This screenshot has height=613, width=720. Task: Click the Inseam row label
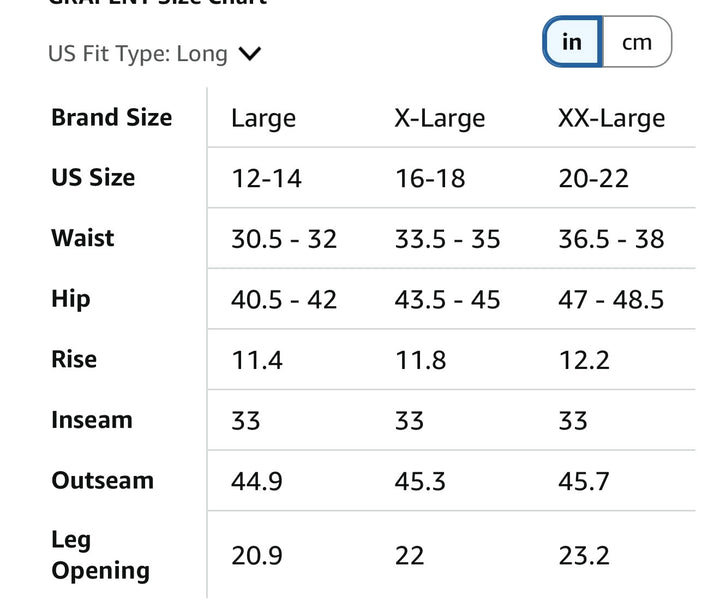pos(92,420)
